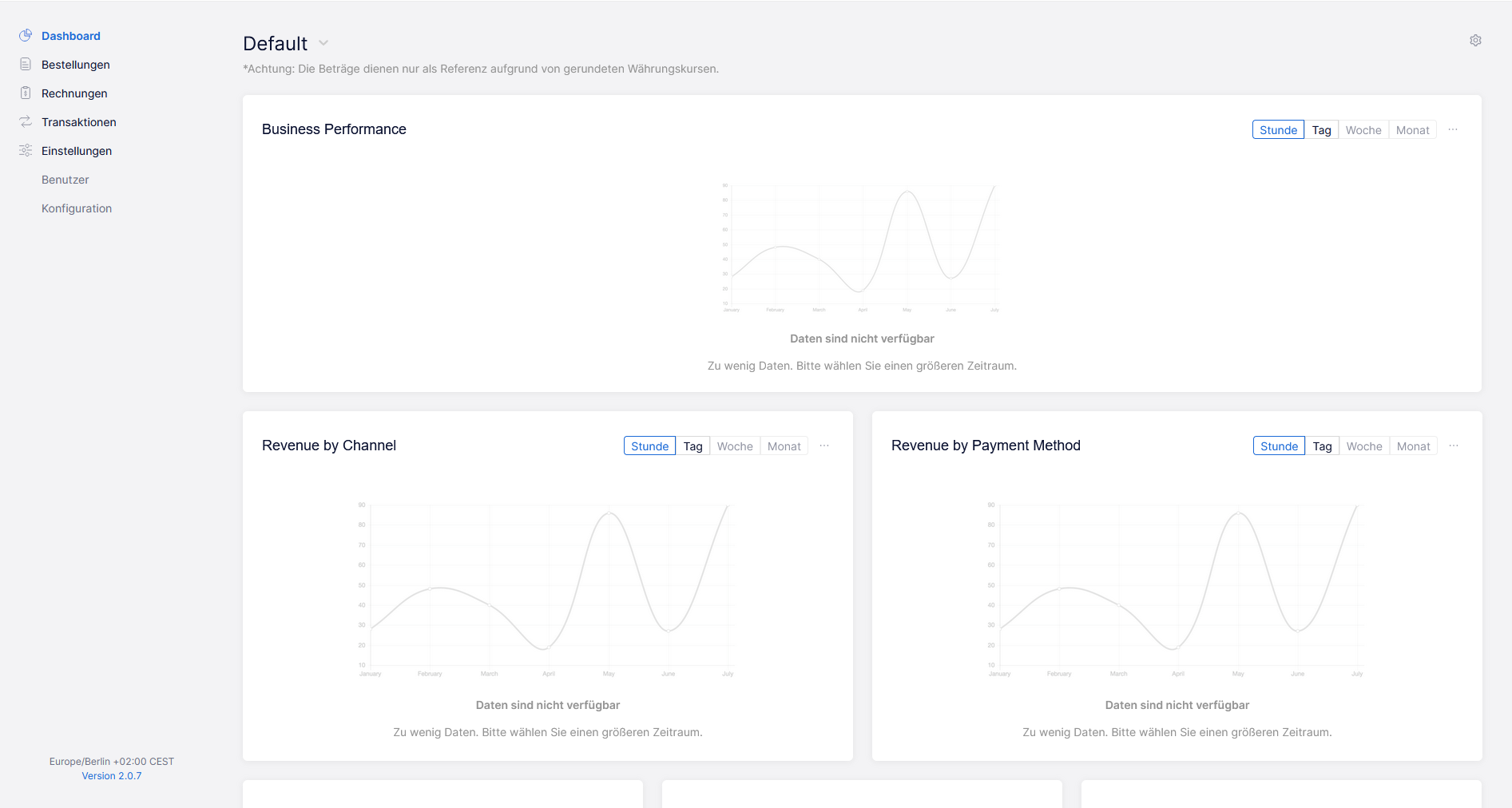1512x808 pixels.
Task: Open Konfiguration in the sidebar
Action: coord(77,208)
